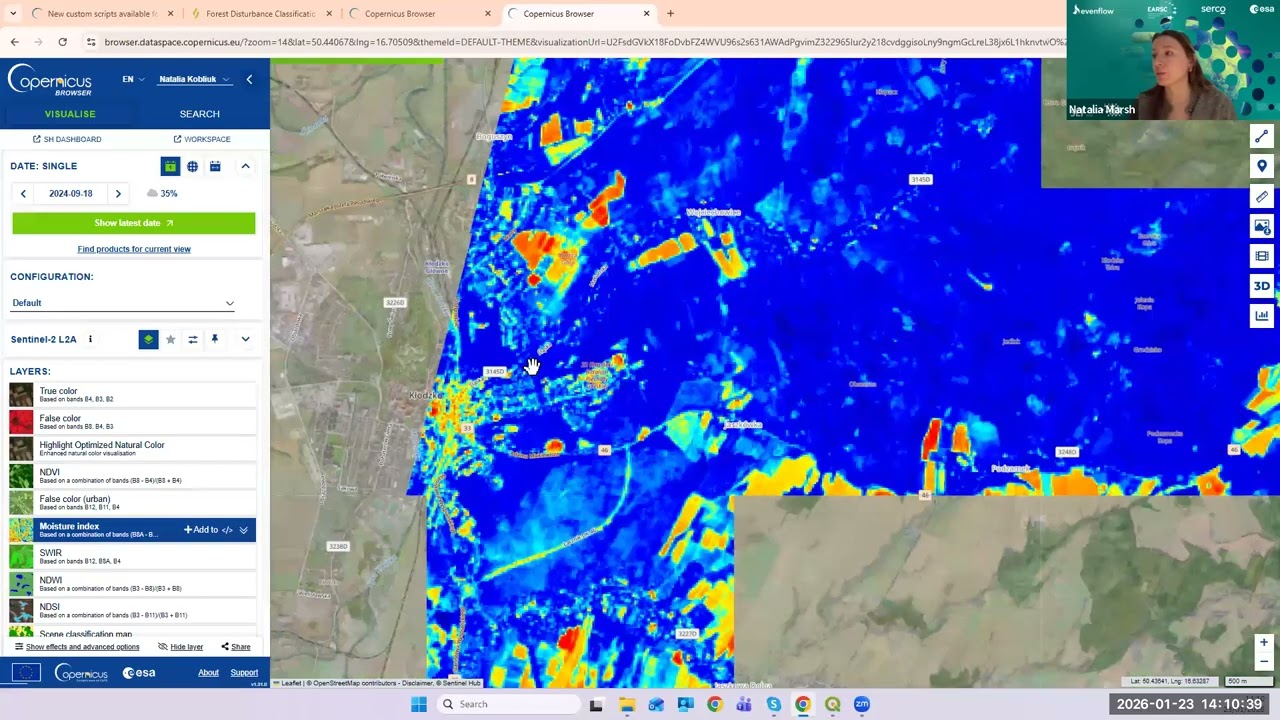Open the Support link in footer
The height and width of the screenshot is (720, 1280).
[x=244, y=673]
